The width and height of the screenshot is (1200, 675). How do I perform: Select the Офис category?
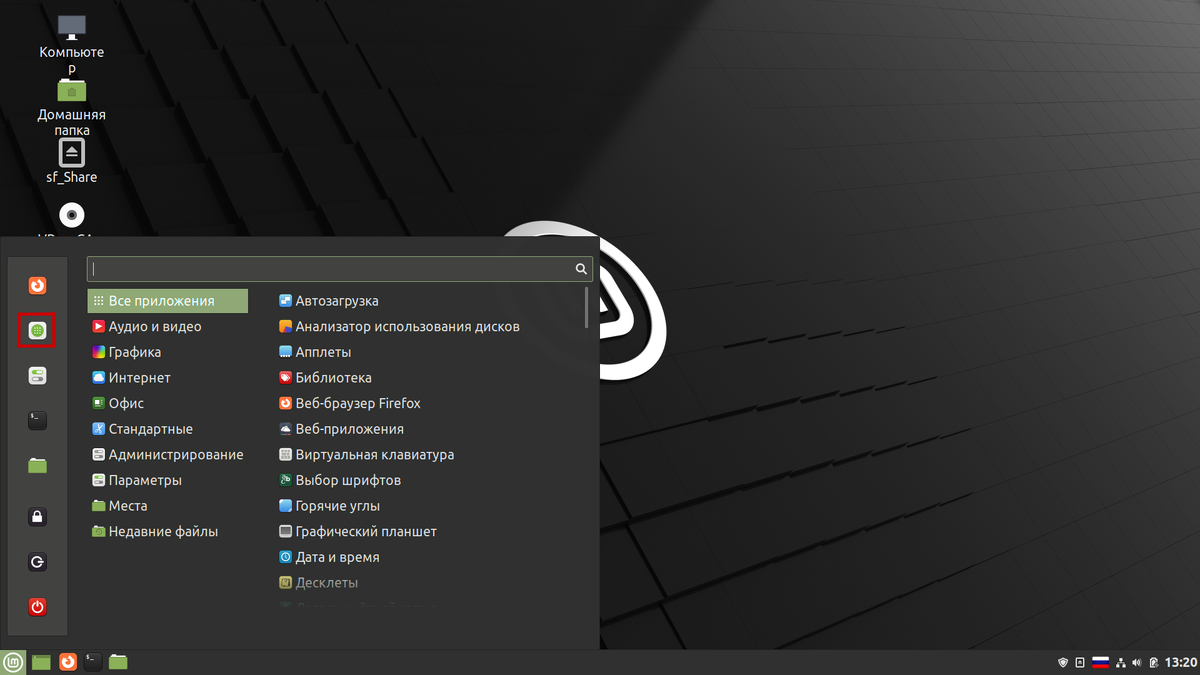168,403
